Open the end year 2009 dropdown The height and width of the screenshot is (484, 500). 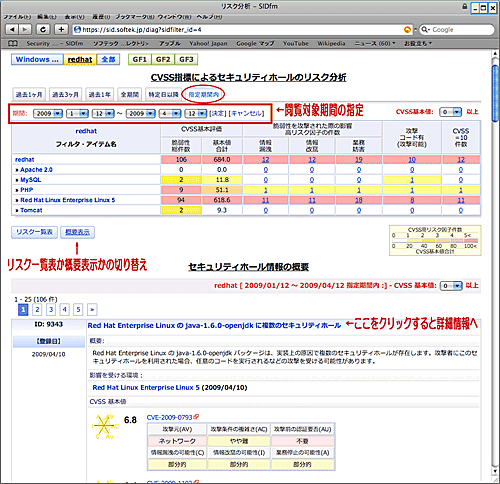point(141,114)
